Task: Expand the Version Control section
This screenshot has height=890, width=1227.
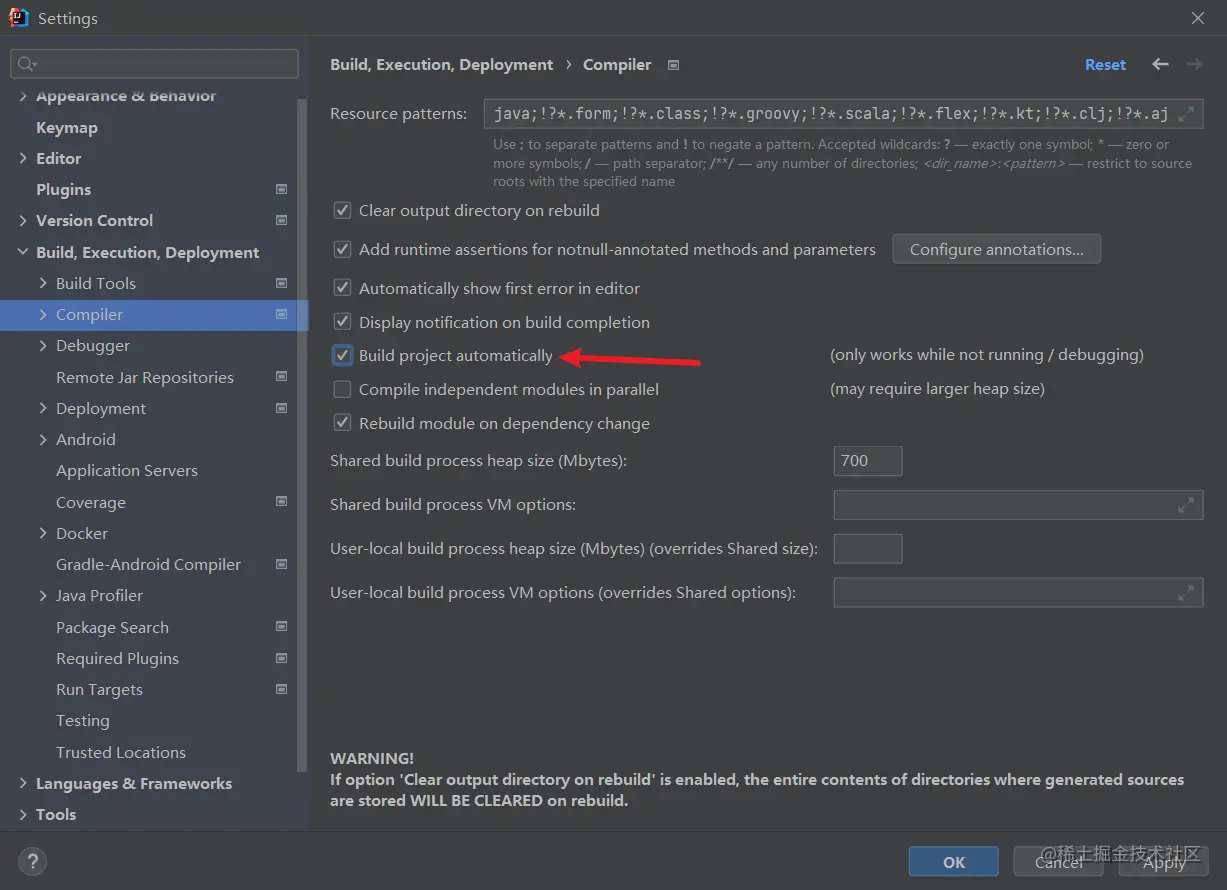Action: pos(23,220)
